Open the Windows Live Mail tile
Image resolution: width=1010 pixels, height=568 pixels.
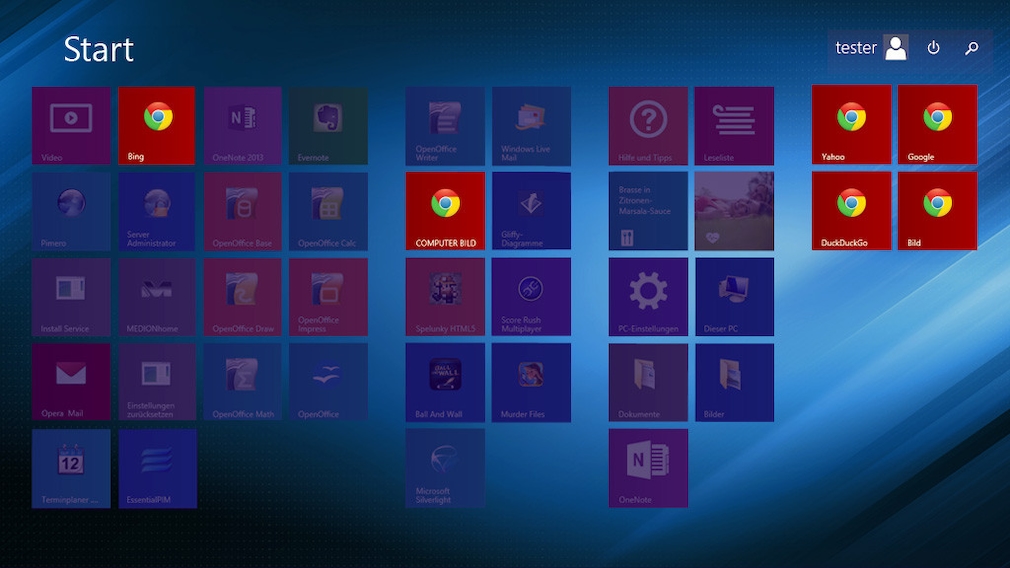pyautogui.click(x=531, y=126)
